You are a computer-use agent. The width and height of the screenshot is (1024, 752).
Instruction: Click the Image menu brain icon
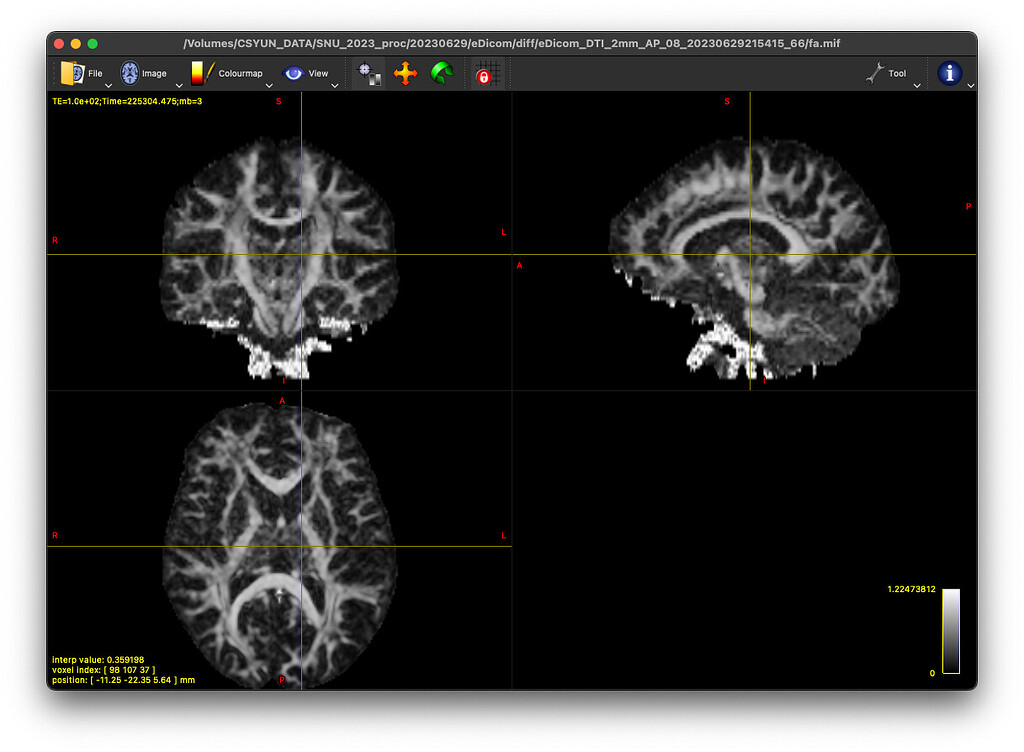pyautogui.click(x=129, y=72)
